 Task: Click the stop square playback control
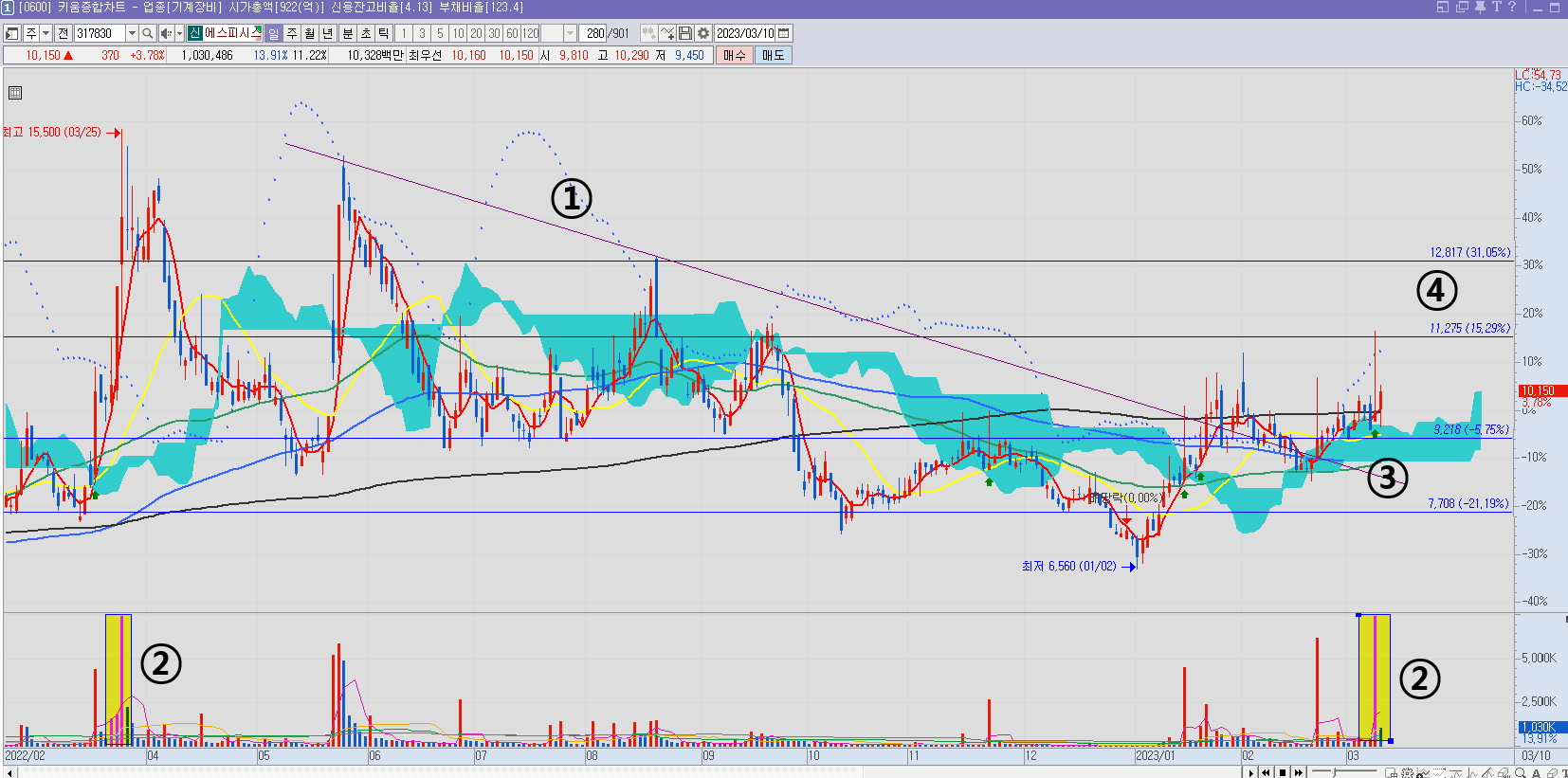pyautogui.click(x=1283, y=772)
